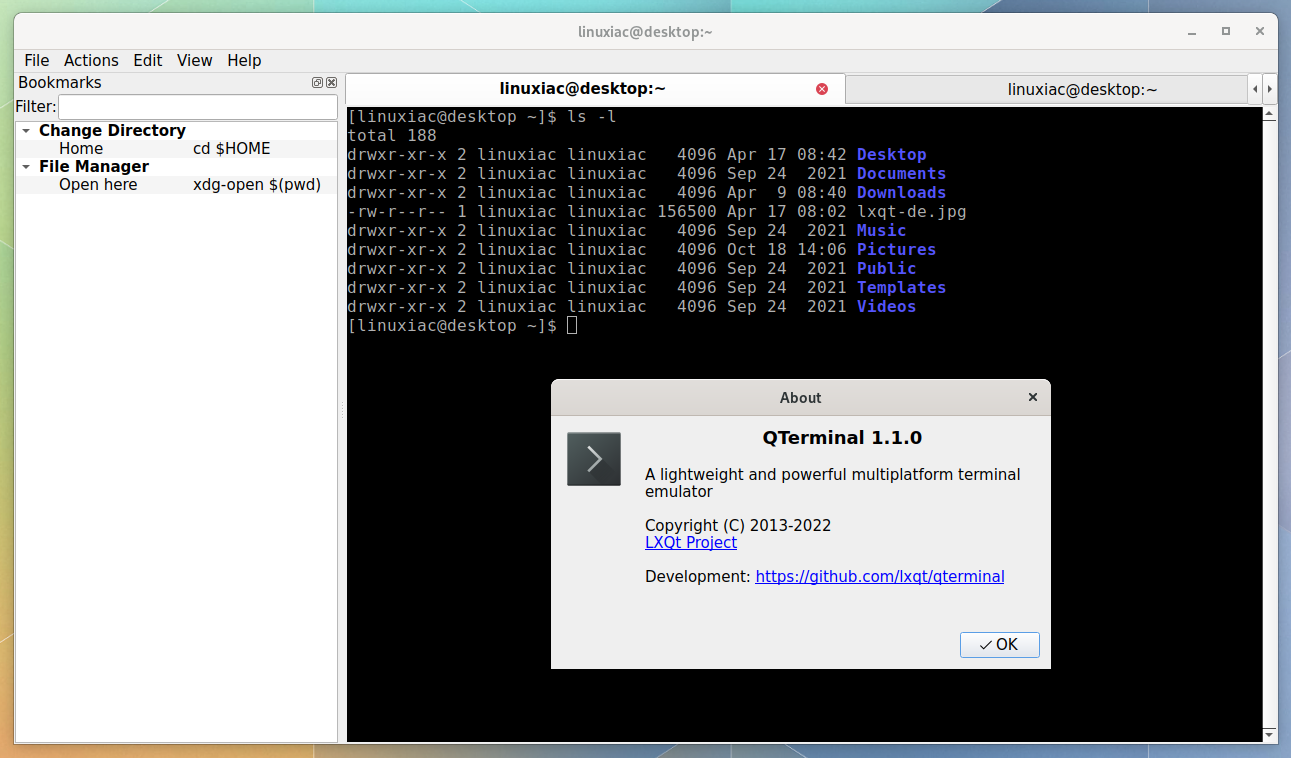Click the Copyright (C) 2013-2022 text
This screenshot has width=1291, height=758.
(x=738, y=525)
